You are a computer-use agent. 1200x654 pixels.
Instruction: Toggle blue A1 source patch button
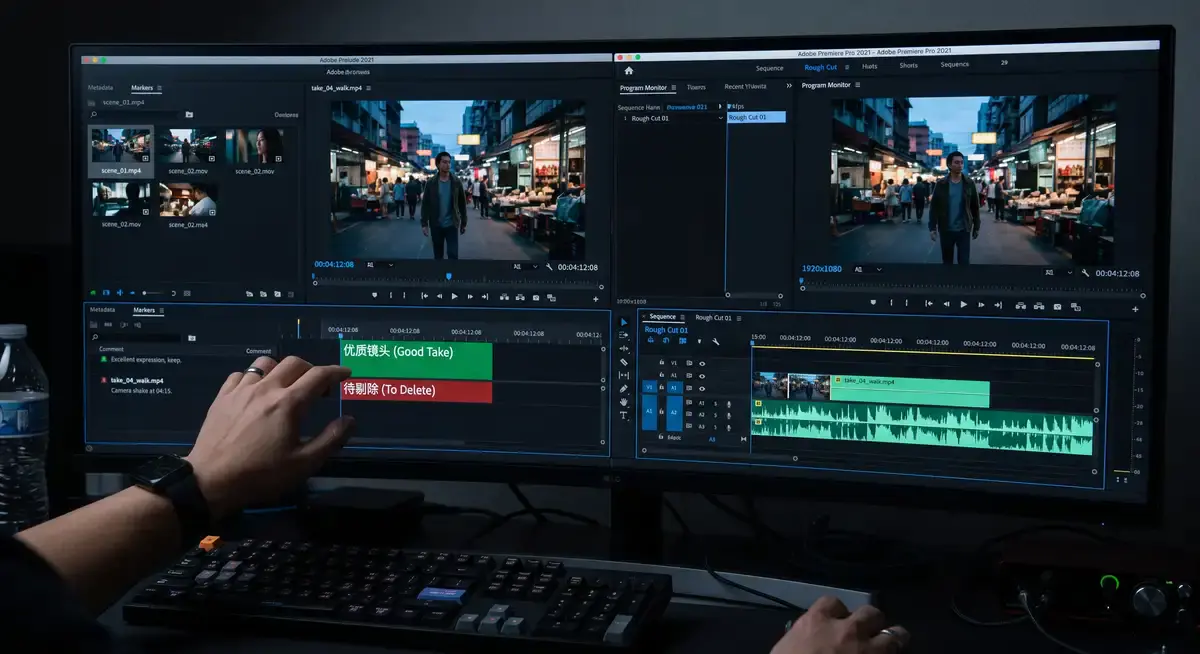649,411
